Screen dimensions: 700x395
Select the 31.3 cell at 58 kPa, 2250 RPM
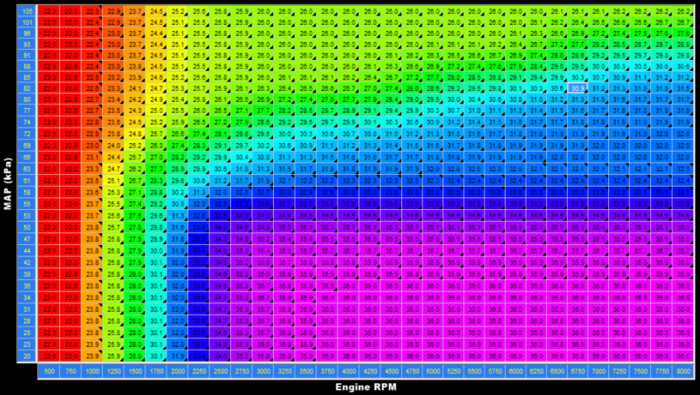198,192
